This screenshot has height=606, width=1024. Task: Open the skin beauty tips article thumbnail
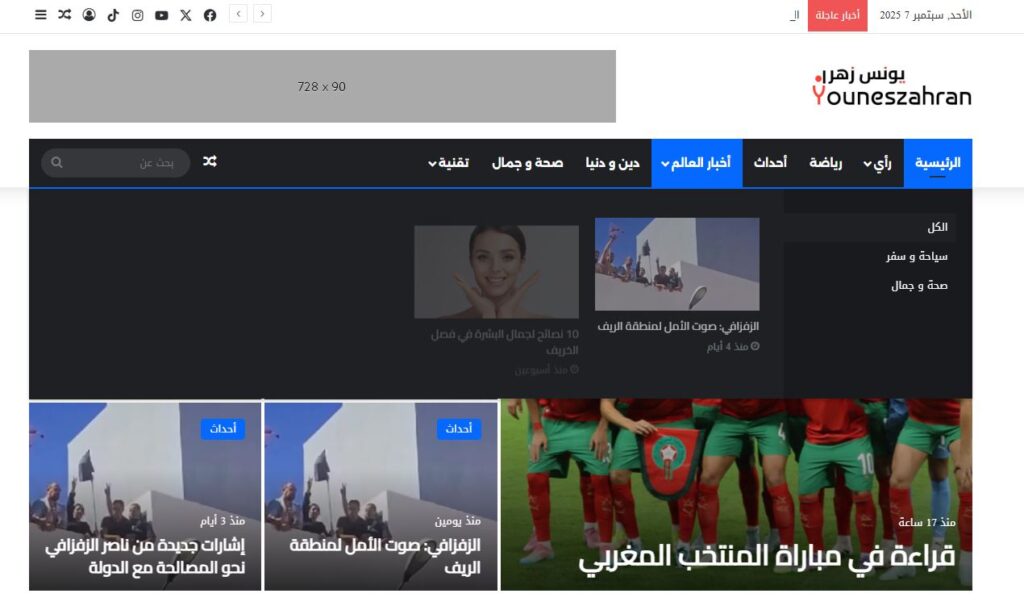[x=496, y=271]
